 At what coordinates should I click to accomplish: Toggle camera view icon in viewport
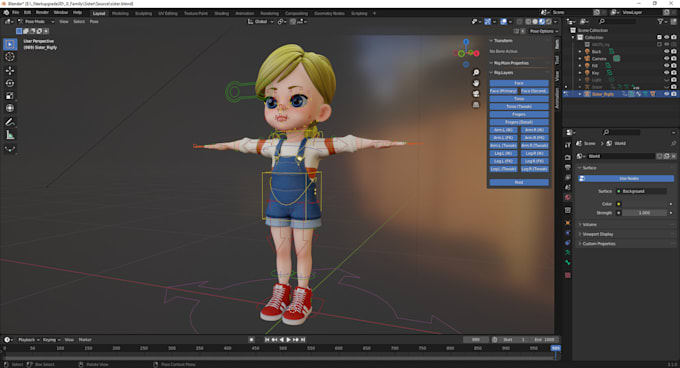point(476,94)
